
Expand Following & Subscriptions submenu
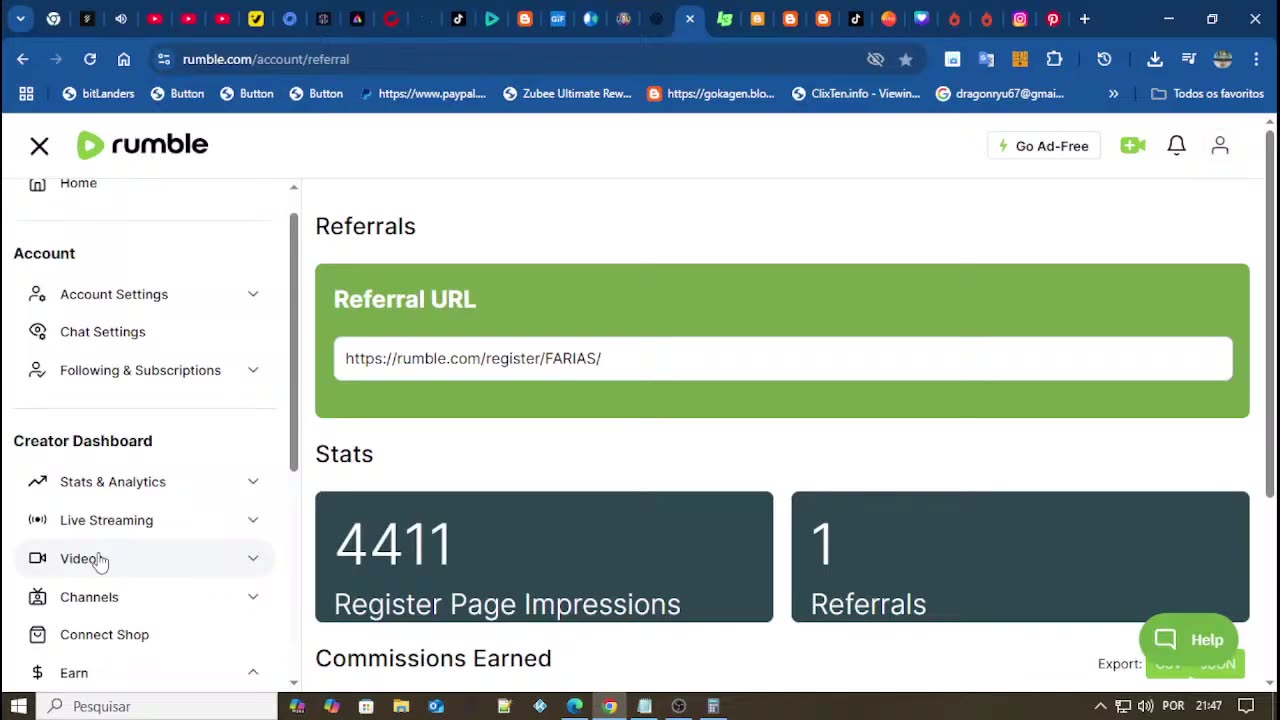coord(253,370)
